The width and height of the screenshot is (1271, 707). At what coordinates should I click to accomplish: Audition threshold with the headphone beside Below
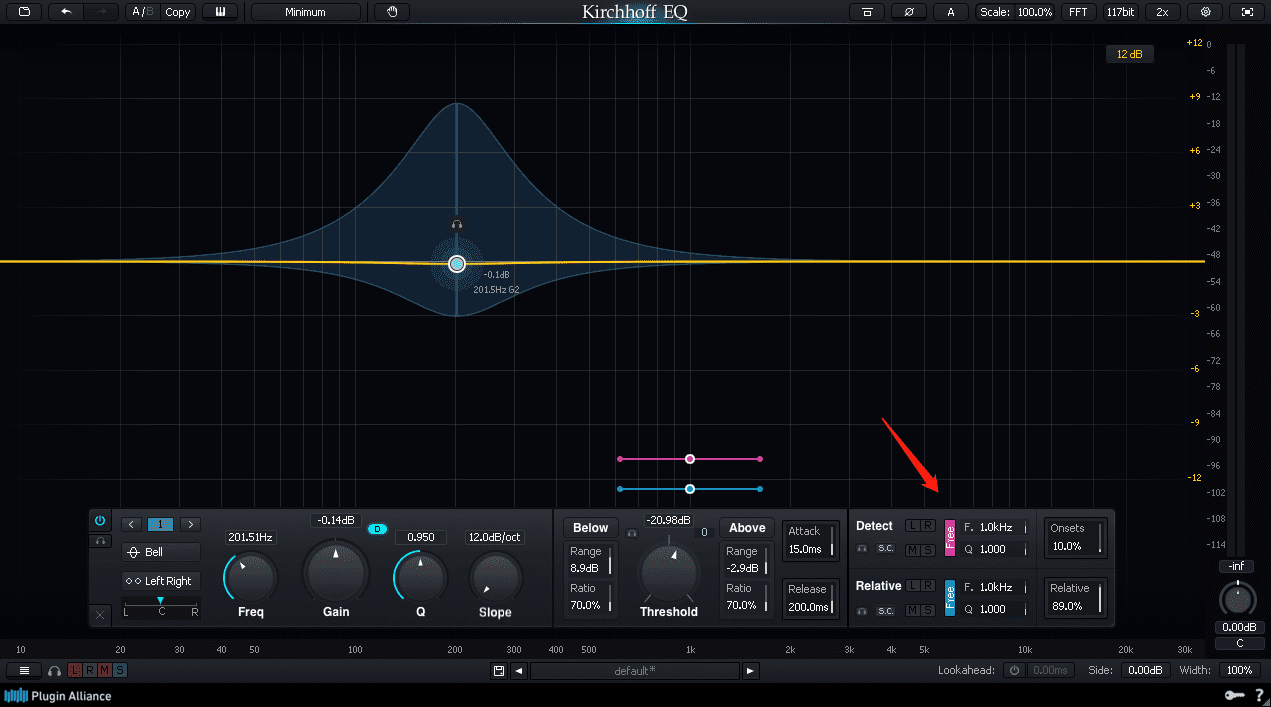[631, 533]
